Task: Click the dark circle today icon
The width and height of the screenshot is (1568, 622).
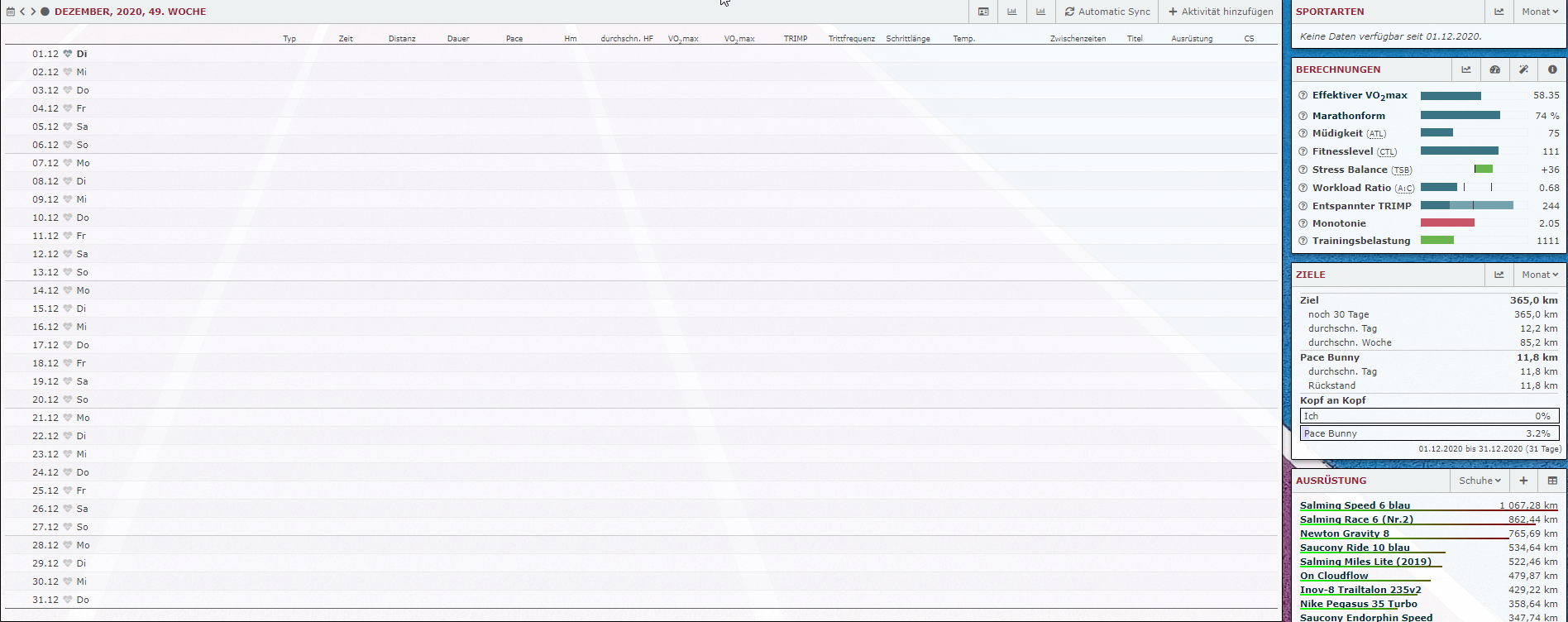Action: (x=45, y=12)
